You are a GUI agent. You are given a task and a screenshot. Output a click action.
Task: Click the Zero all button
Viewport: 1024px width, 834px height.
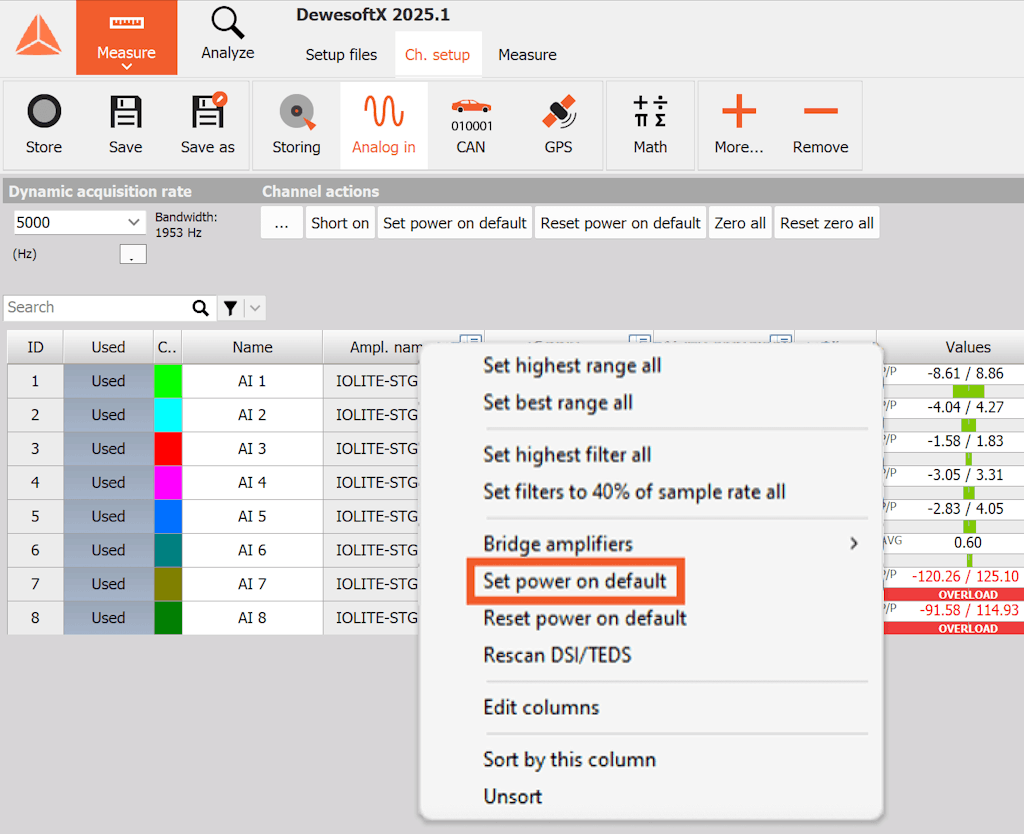tap(740, 223)
